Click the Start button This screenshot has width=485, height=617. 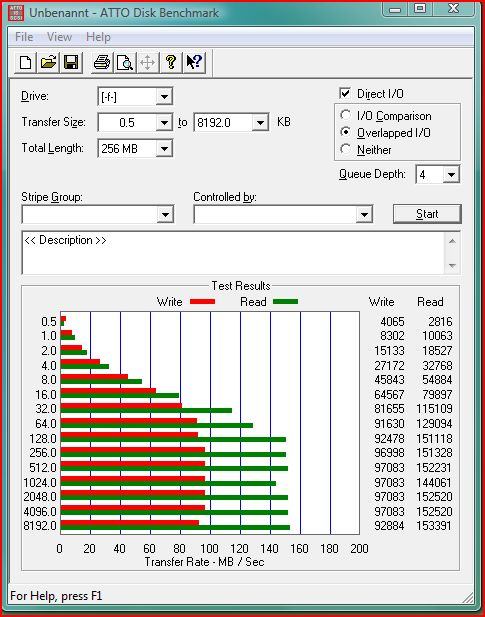click(x=427, y=214)
